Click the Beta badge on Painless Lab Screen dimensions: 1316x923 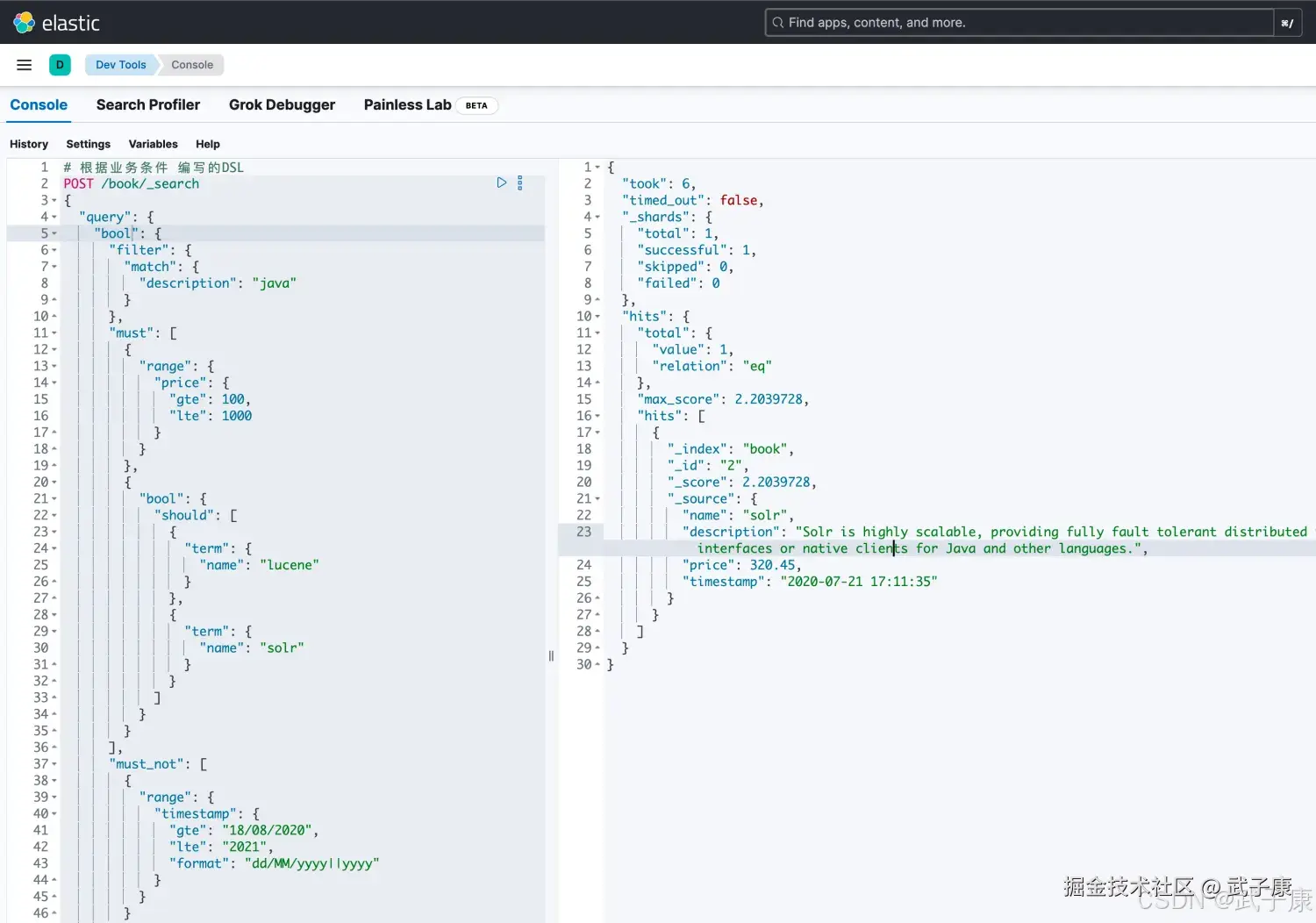tap(476, 105)
